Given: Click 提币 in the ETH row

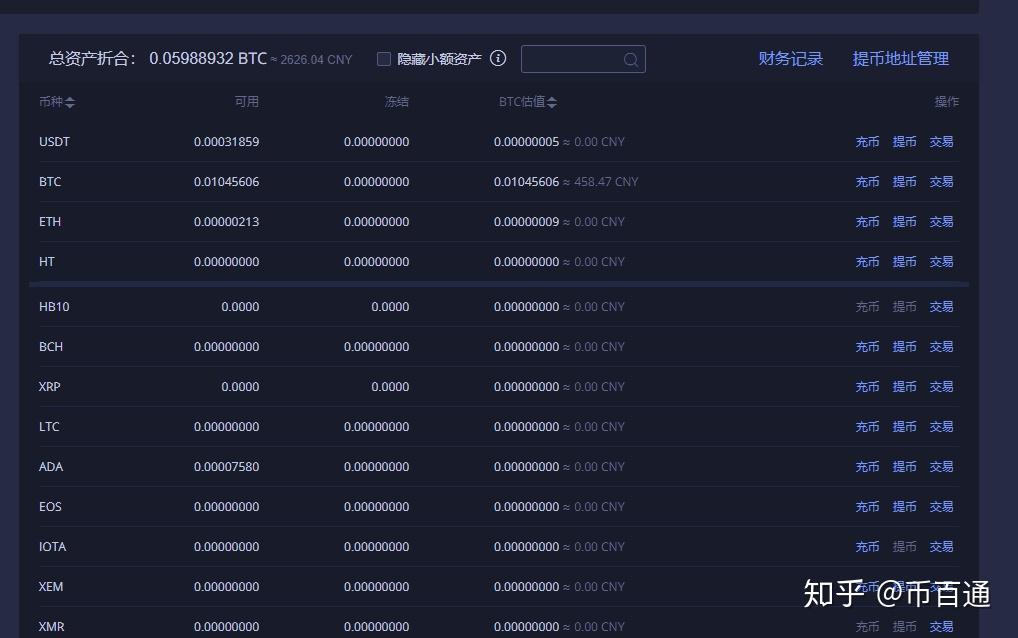Looking at the screenshot, I should [904, 222].
